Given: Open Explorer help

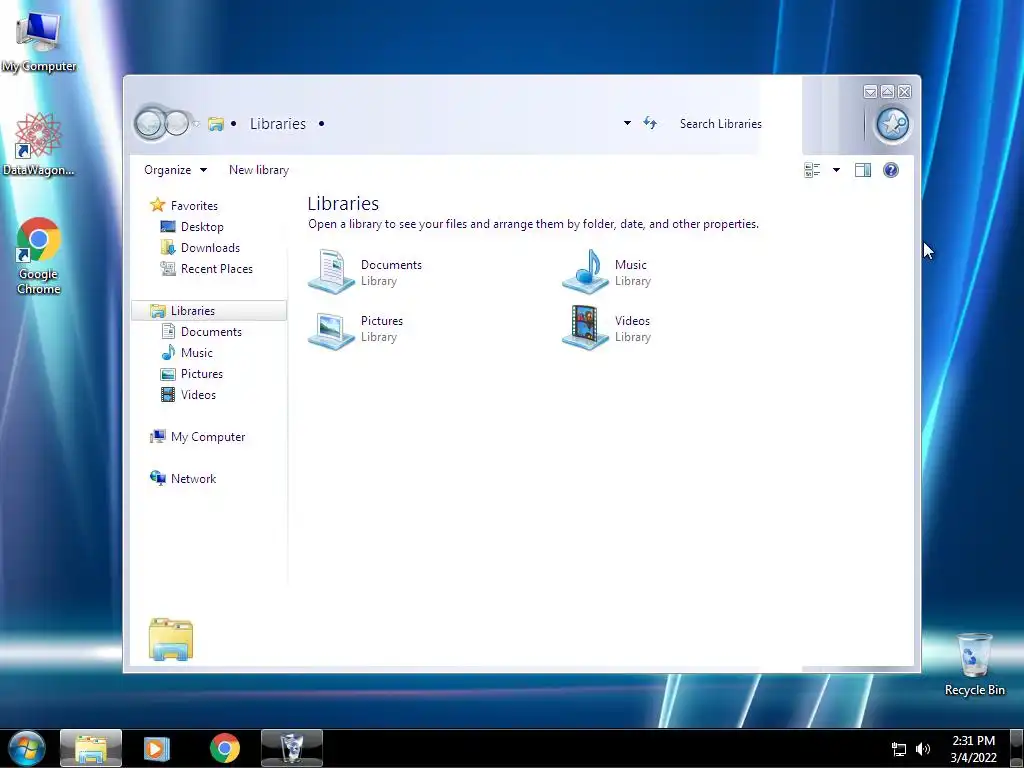Looking at the screenshot, I should 890,170.
